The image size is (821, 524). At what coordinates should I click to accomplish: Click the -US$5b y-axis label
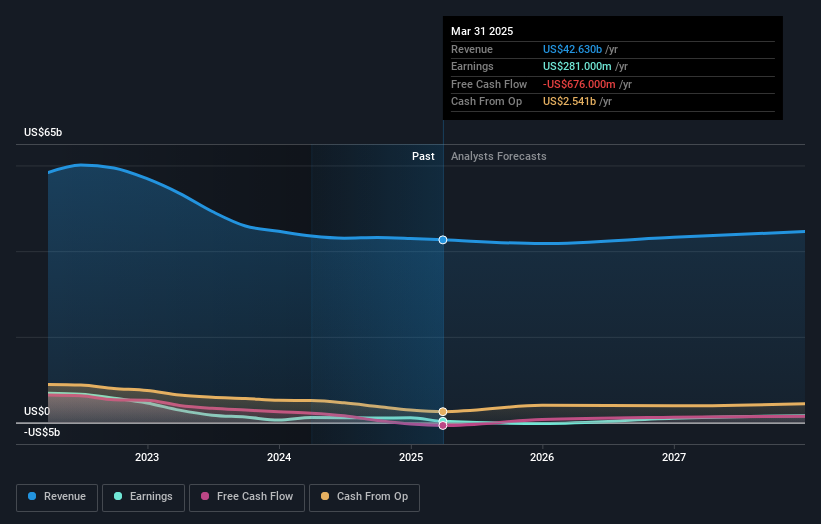42,432
